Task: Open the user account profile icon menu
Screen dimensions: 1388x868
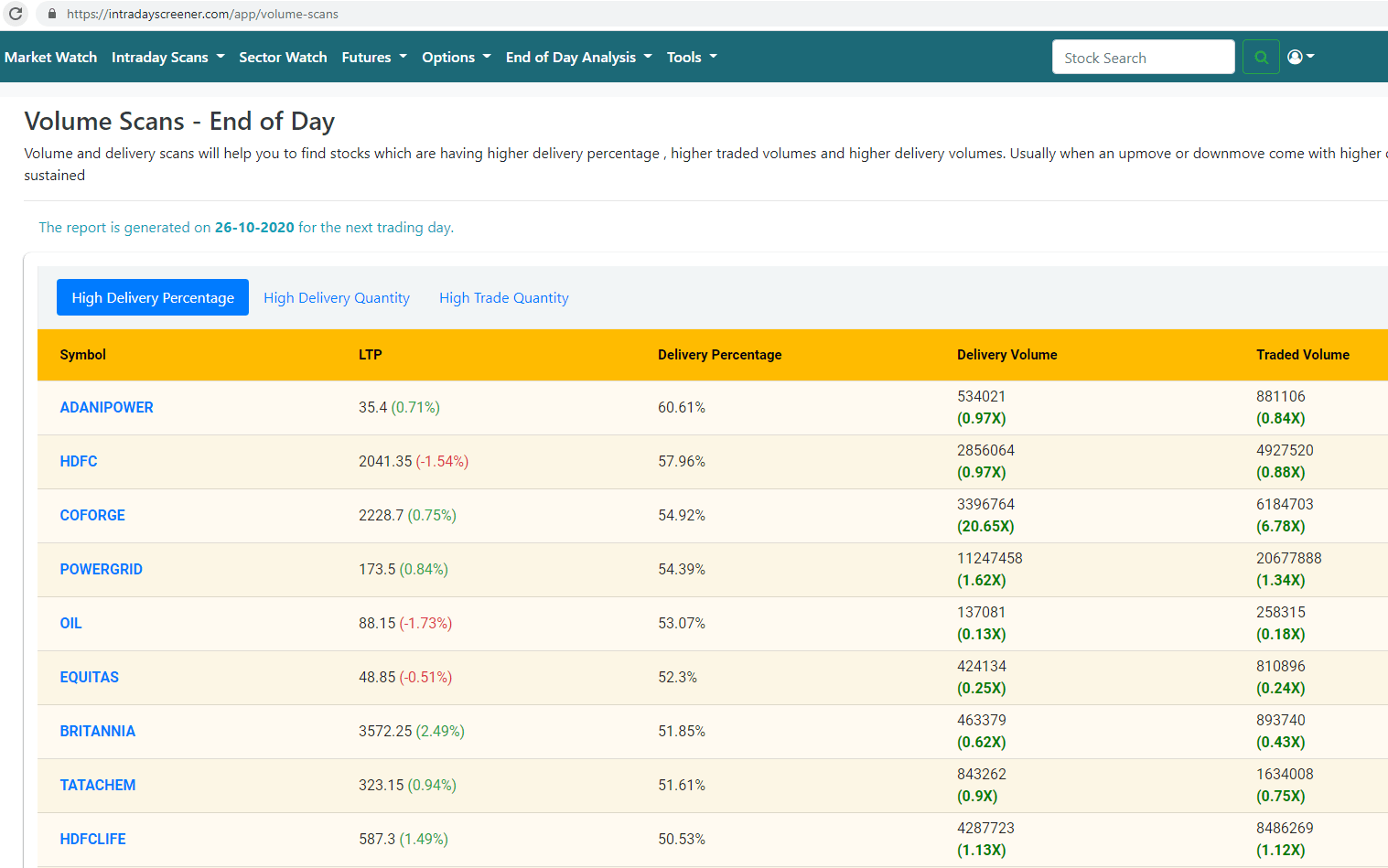Action: pos(1300,57)
